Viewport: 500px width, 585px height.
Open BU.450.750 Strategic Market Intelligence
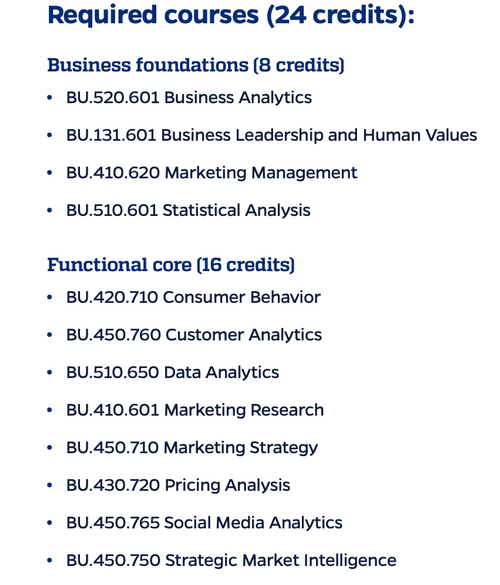(231, 561)
